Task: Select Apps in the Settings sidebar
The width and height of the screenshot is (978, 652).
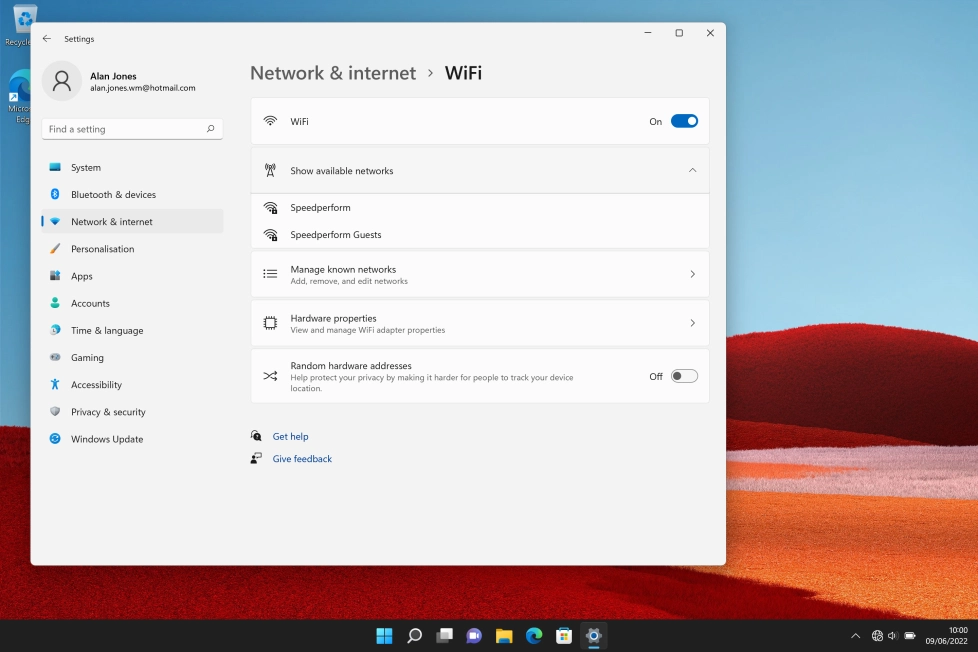Action: tap(55, 276)
